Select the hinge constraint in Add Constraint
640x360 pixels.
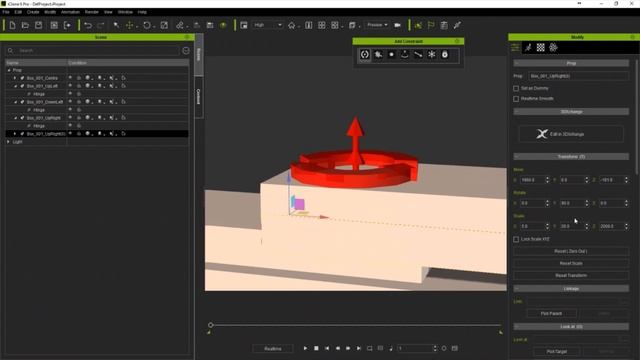[365, 55]
